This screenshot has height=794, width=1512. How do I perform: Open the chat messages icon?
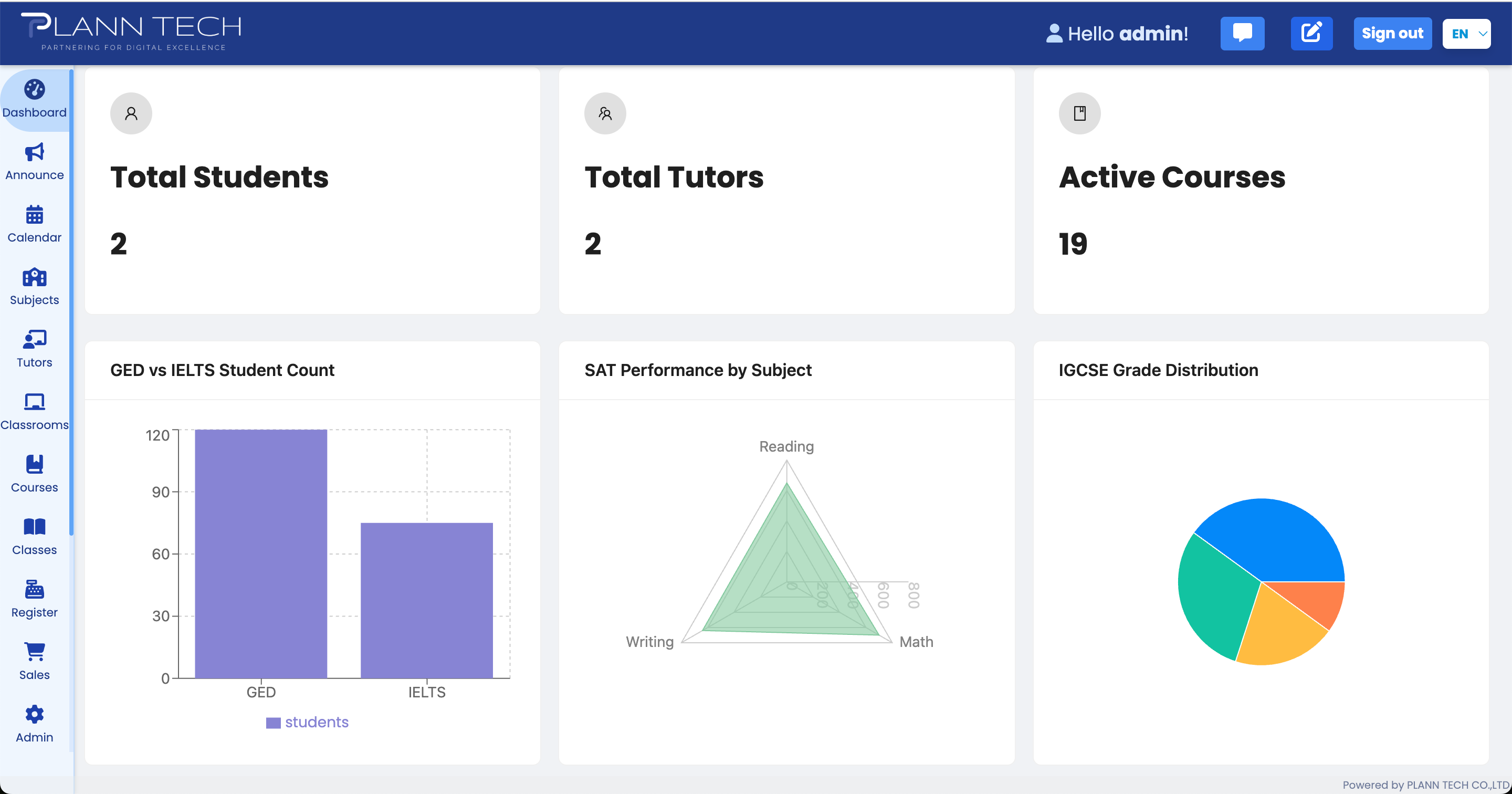coord(1242,33)
